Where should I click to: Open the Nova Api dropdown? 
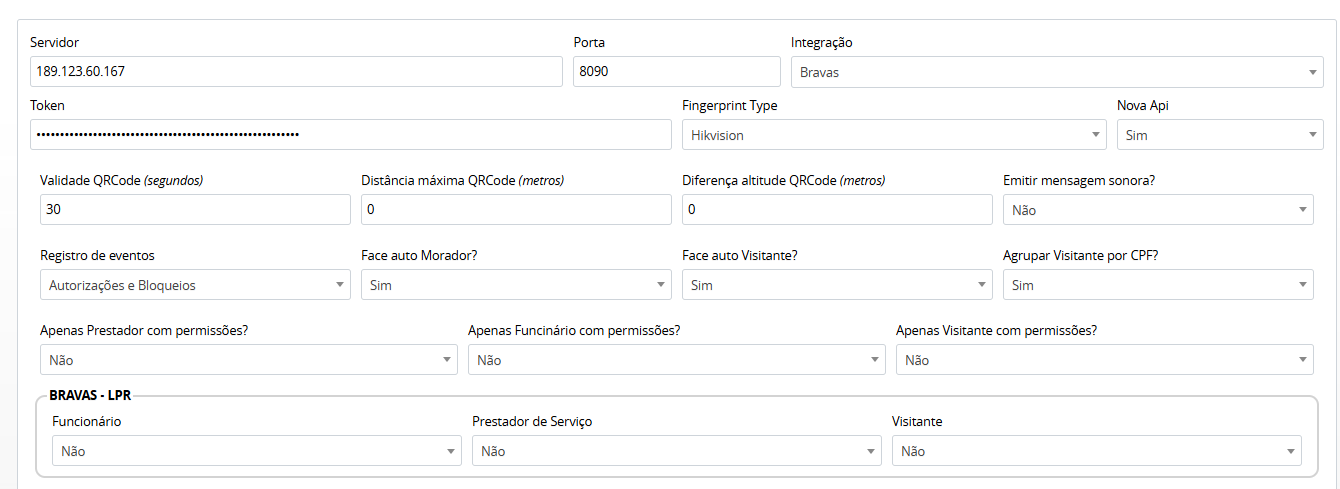tap(1219, 135)
